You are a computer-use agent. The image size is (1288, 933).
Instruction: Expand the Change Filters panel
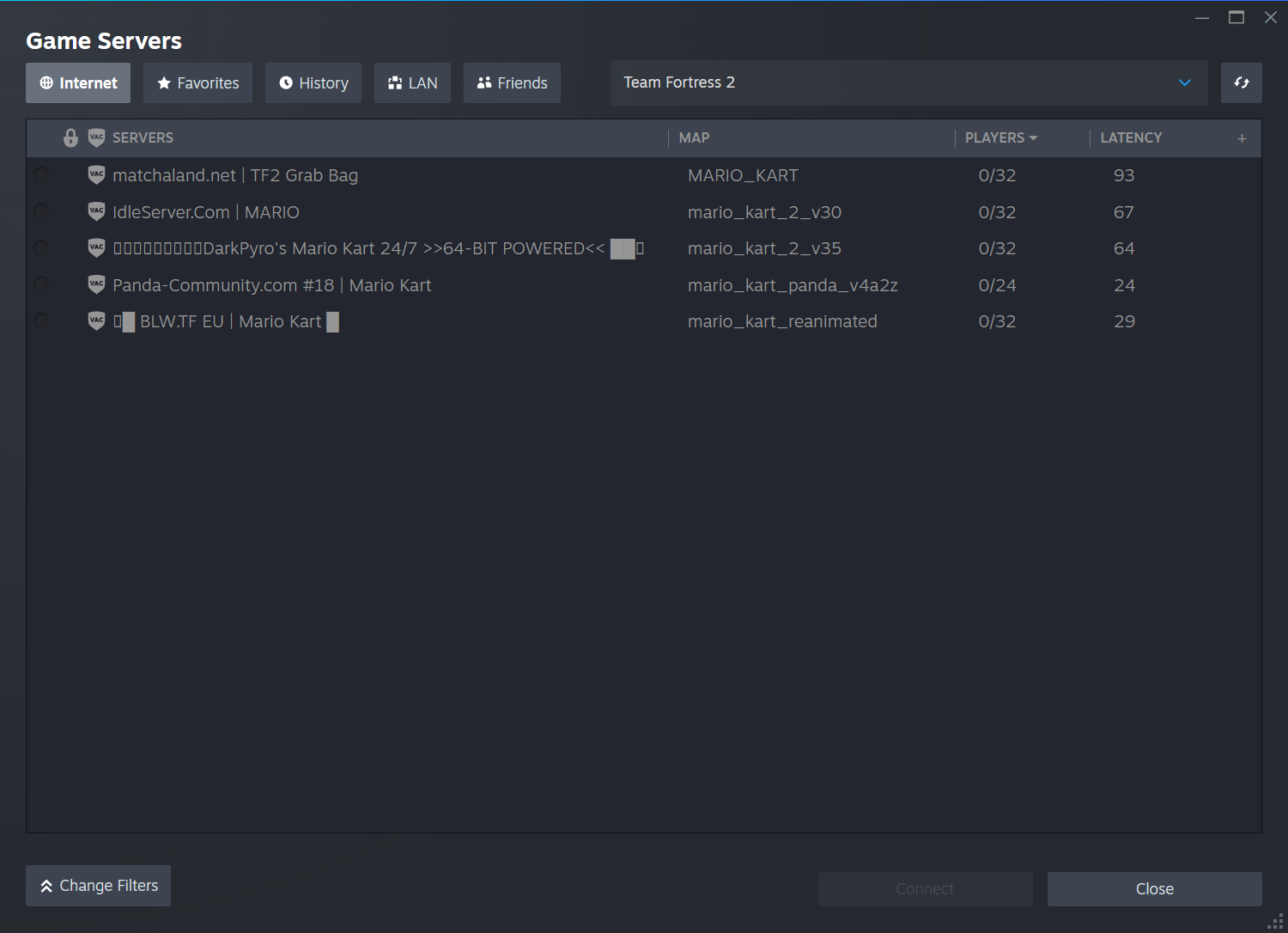(x=99, y=886)
